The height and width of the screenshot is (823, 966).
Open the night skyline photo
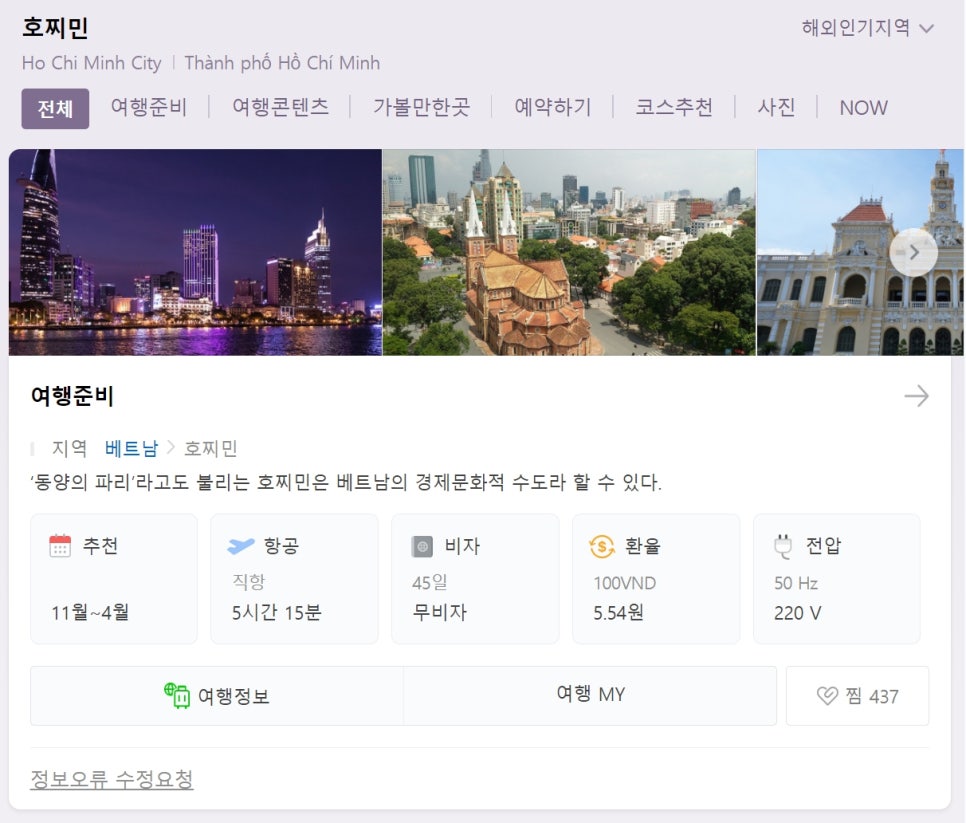[195, 252]
